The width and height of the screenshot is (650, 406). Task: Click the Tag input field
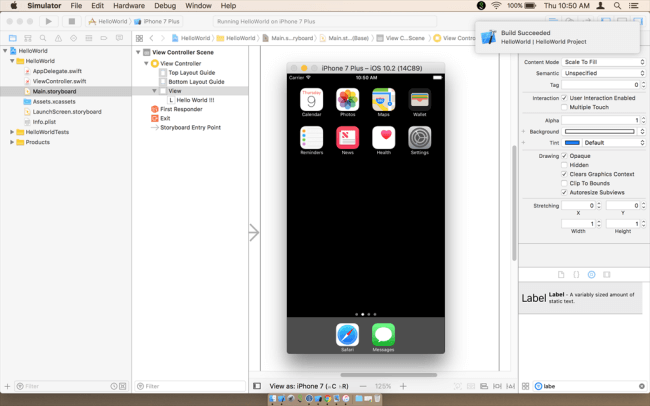pos(601,85)
